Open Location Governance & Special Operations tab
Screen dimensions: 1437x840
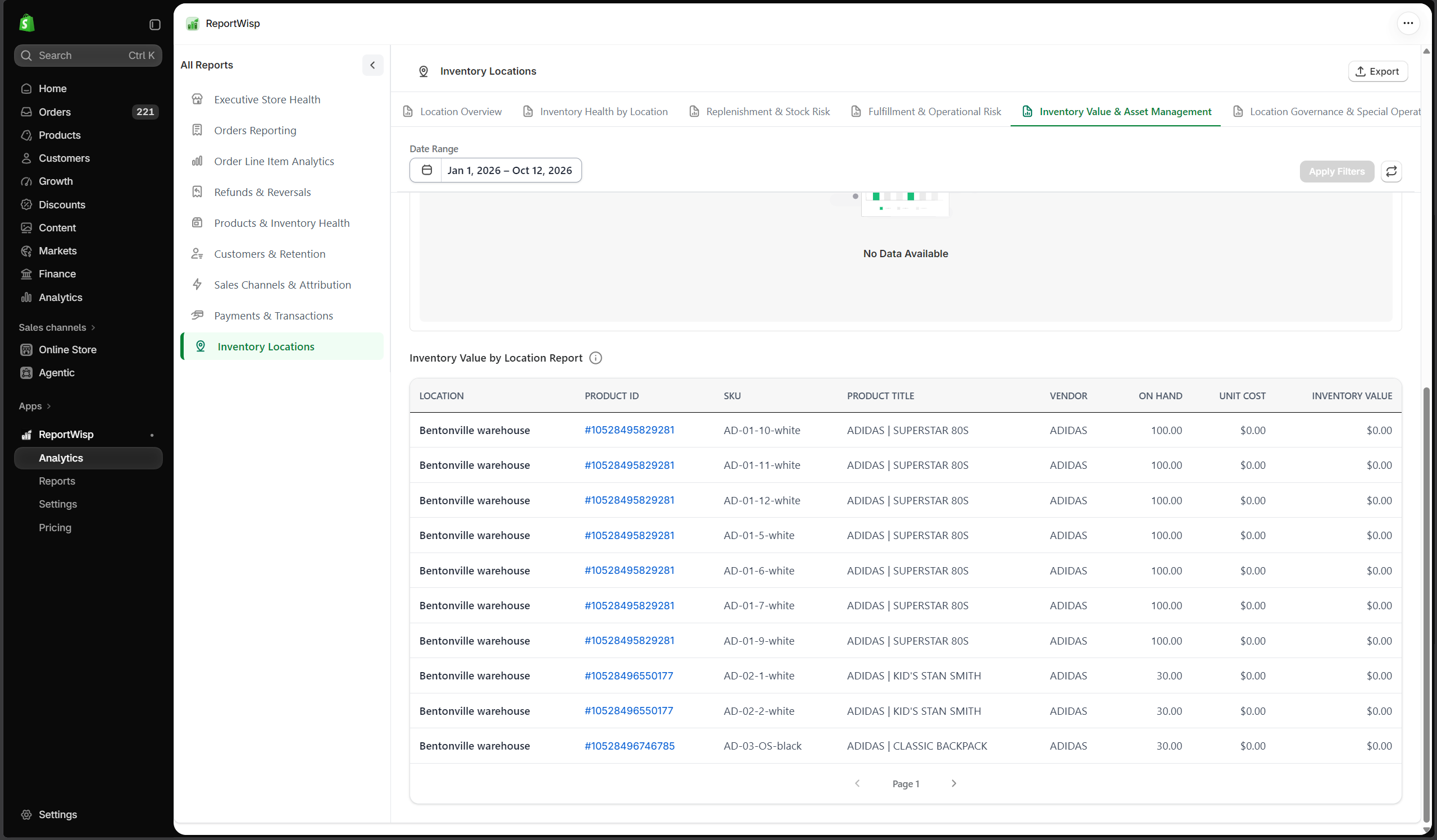pyautogui.click(x=1326, y=112)
